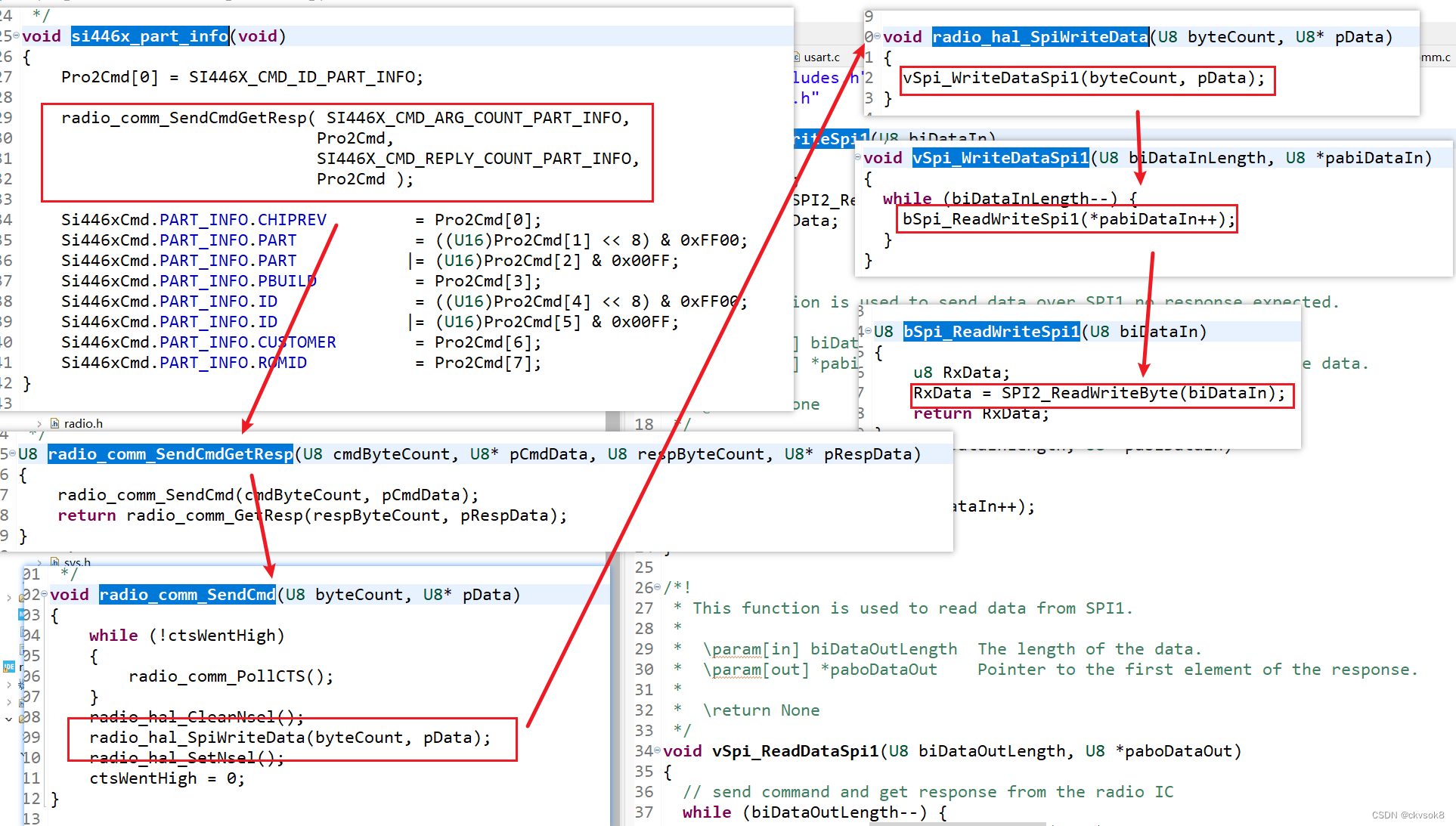This screenshot has height=826, width=1456.
Task: Collapse the doc comment fold marker at line 26
Action: [657, 586]
